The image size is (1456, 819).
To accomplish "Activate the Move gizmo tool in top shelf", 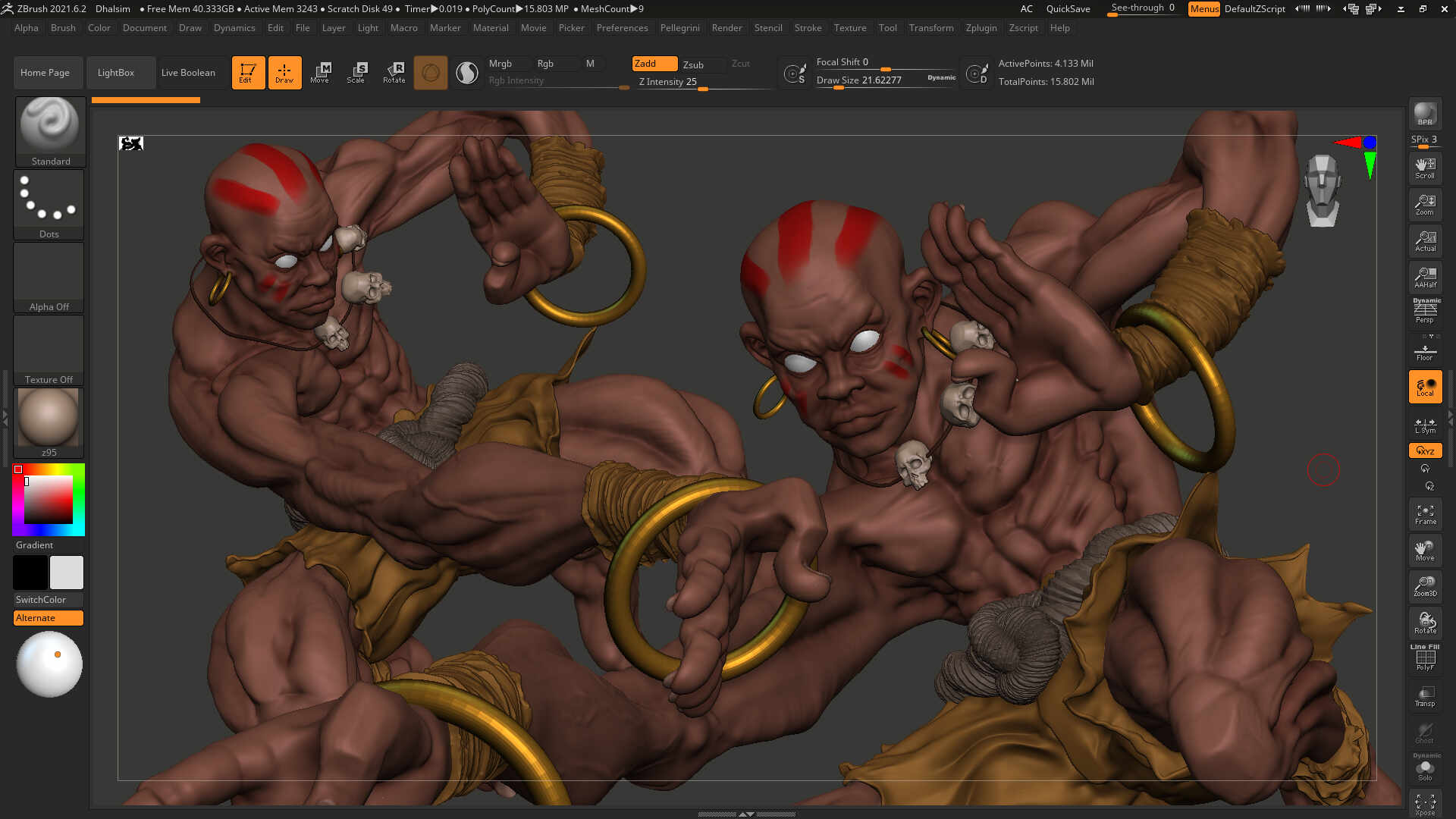I will [320, 73].
